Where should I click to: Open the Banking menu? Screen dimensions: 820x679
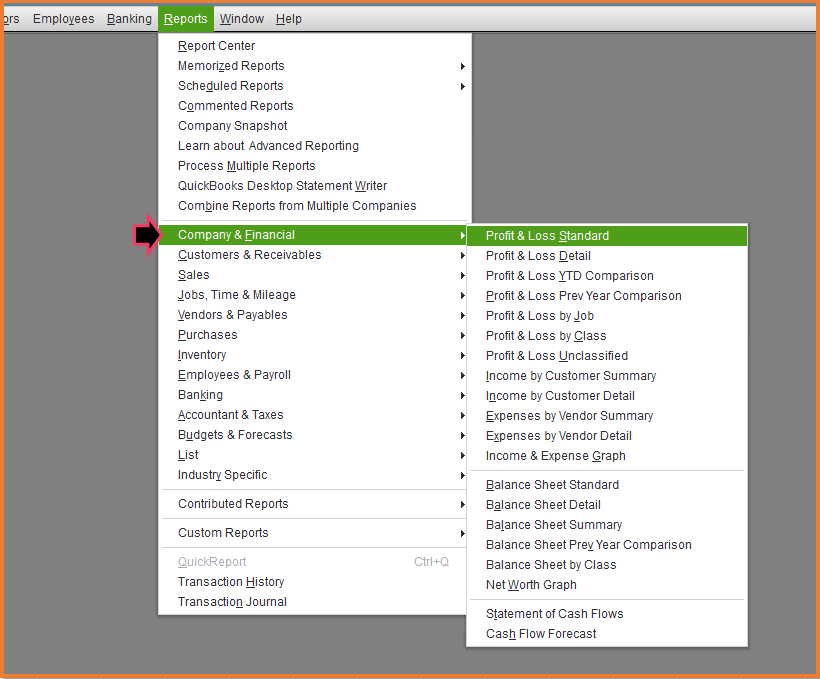129,19
